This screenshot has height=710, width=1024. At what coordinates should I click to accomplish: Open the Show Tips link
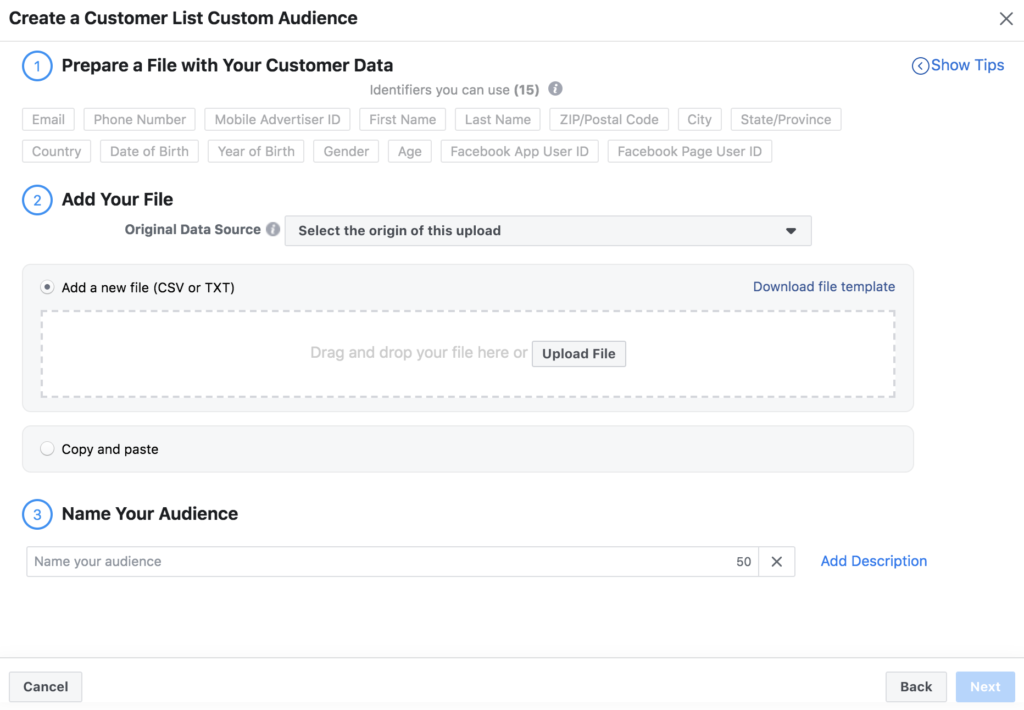coord(967,65)
